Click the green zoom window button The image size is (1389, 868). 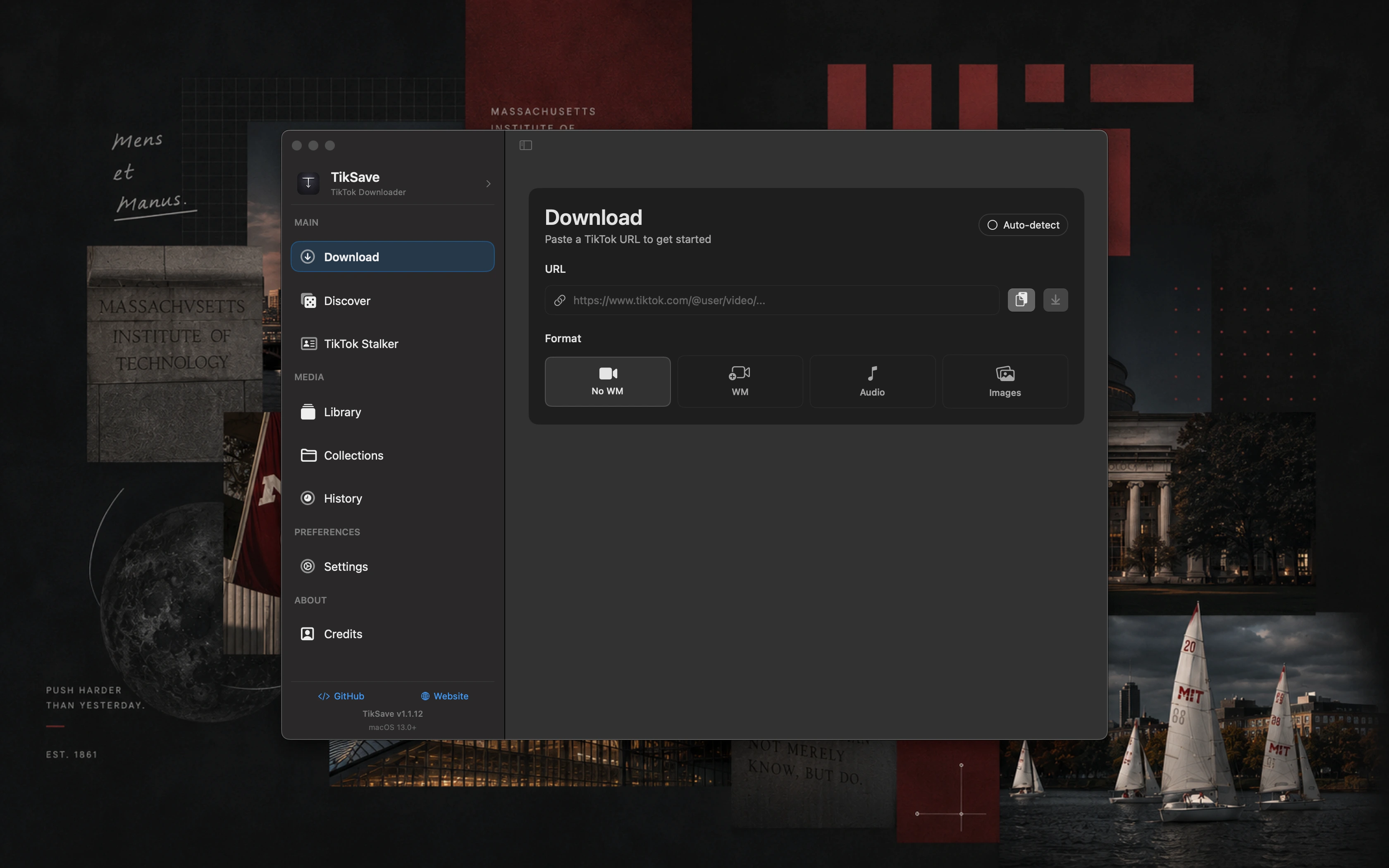pos(330,145)
